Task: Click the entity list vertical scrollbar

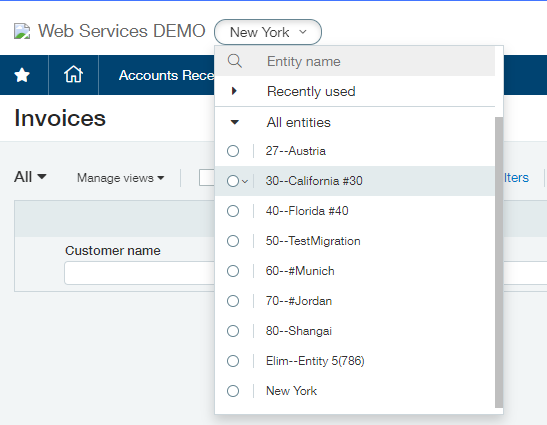Action: (499, 262)
